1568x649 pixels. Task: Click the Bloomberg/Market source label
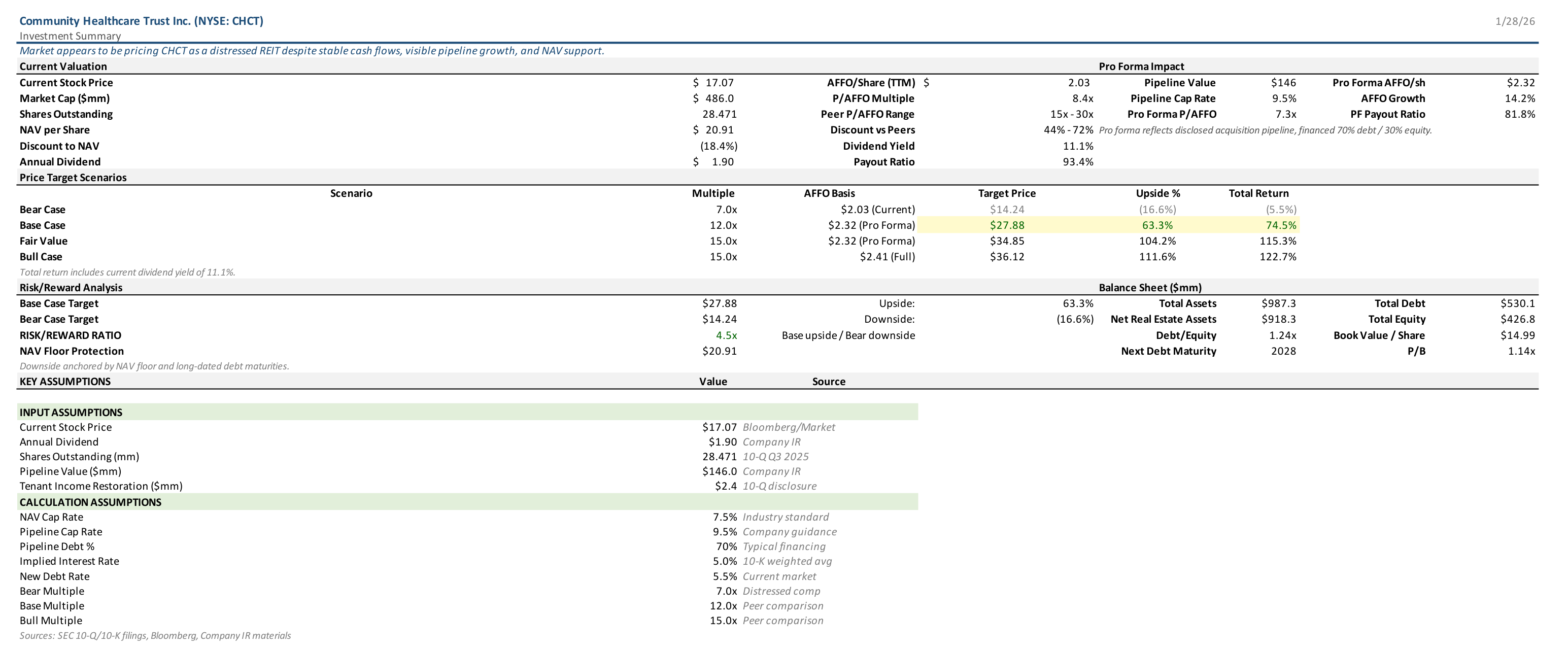(788, 427)
